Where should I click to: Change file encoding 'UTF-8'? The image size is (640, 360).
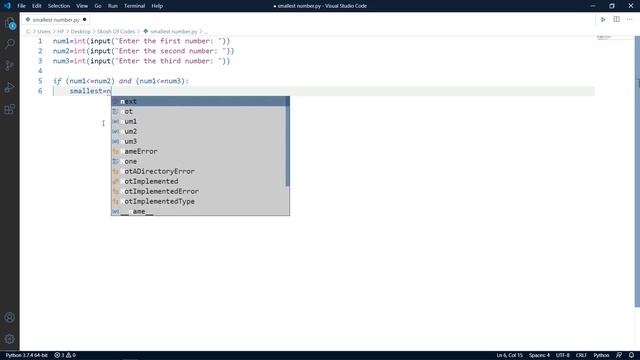tap(562, 355)
